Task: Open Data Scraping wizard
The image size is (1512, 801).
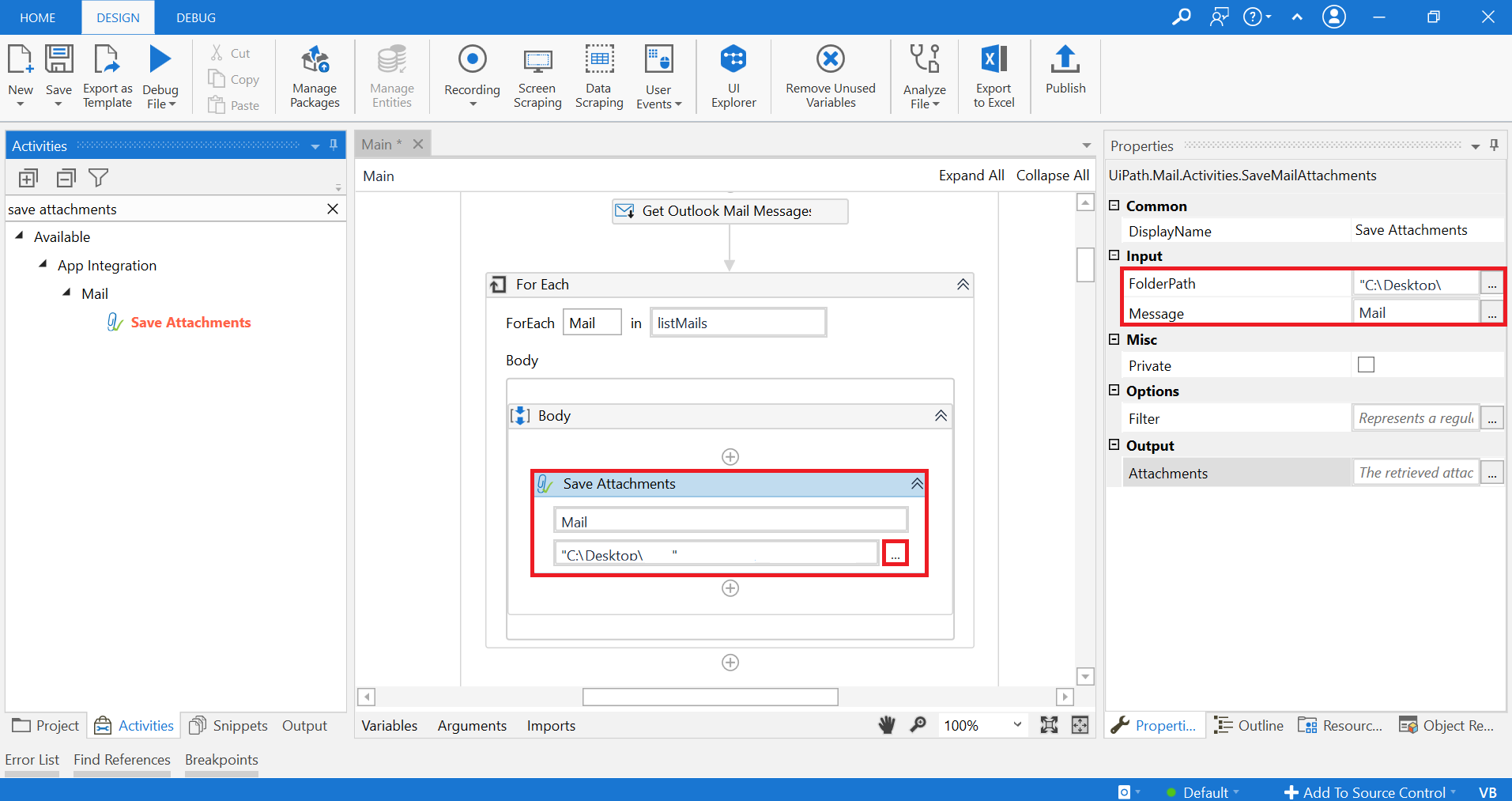Action: [x=599, y=77]
